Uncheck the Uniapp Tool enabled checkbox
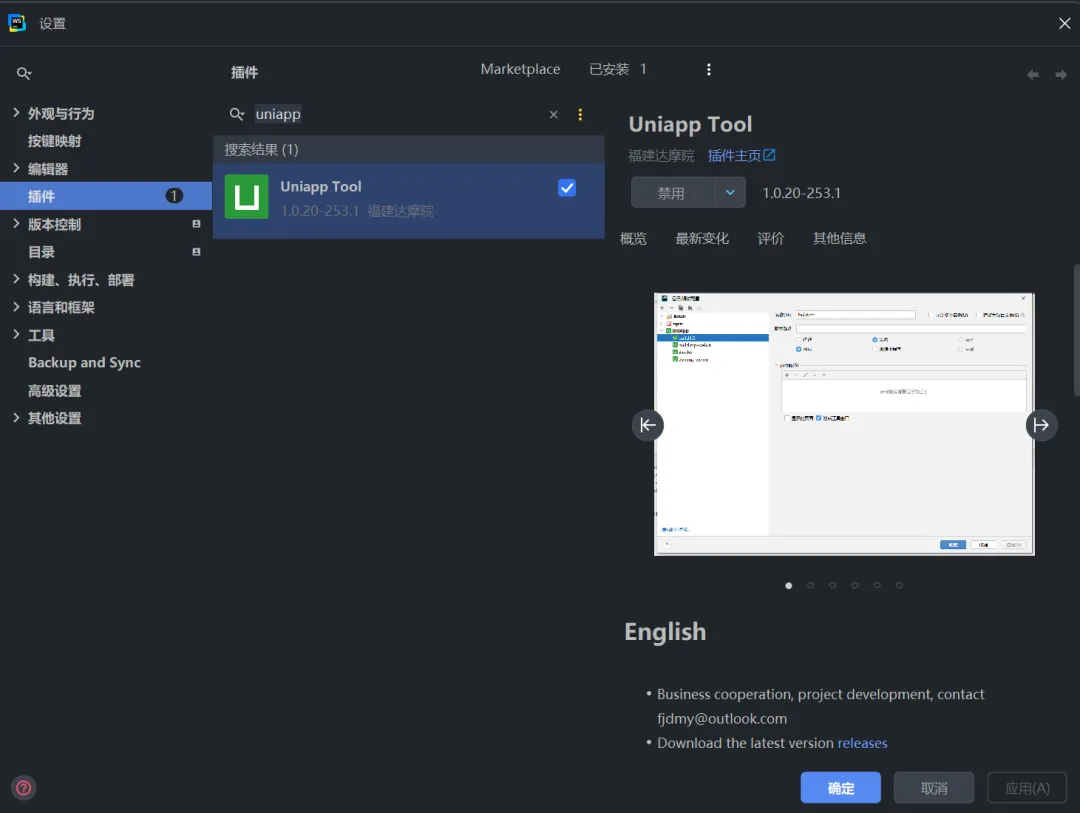1080x813 pixels. pyautogui.click(x=567, y=187)
